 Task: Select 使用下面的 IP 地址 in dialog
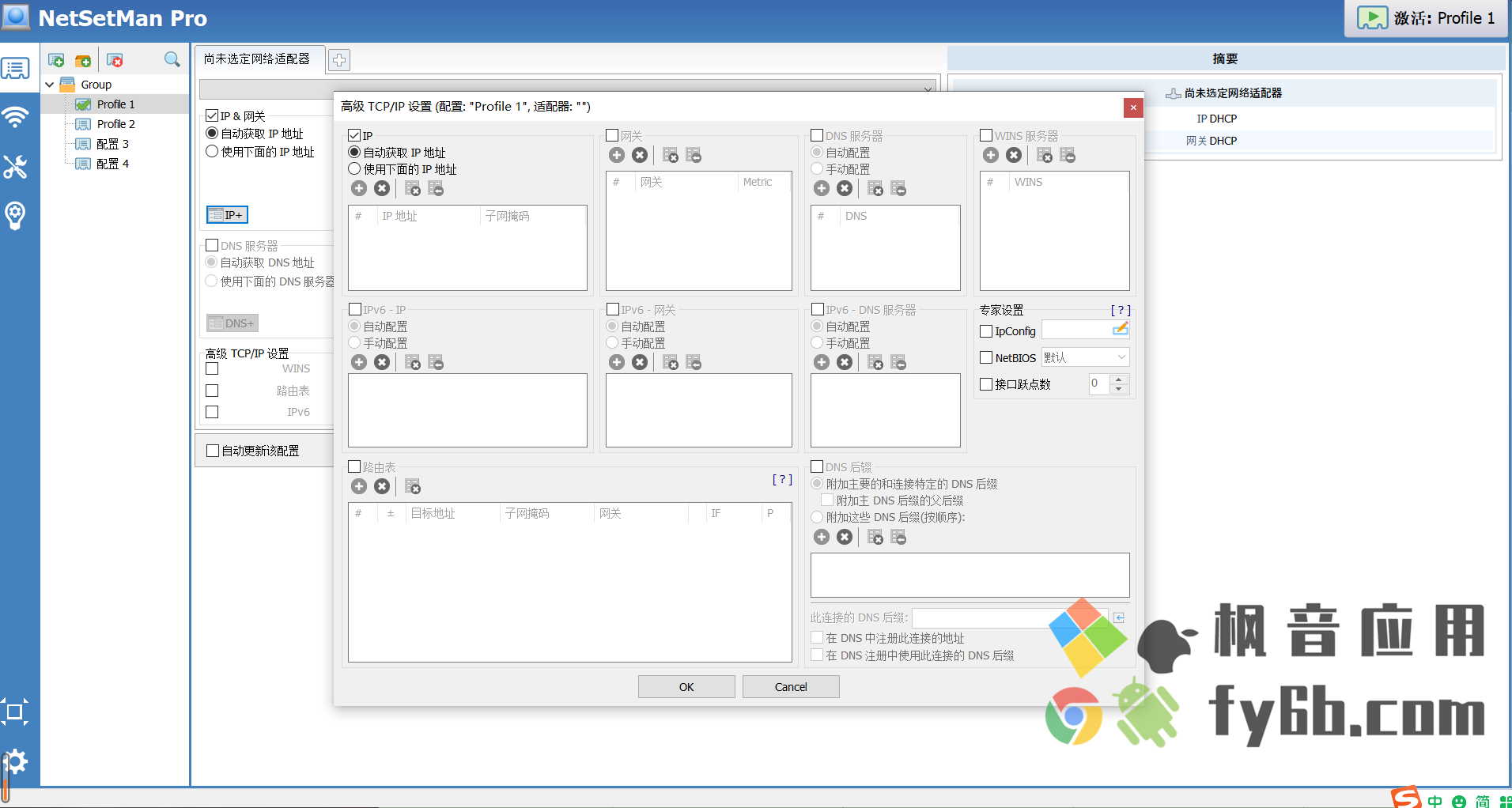(x=354, y=169)
